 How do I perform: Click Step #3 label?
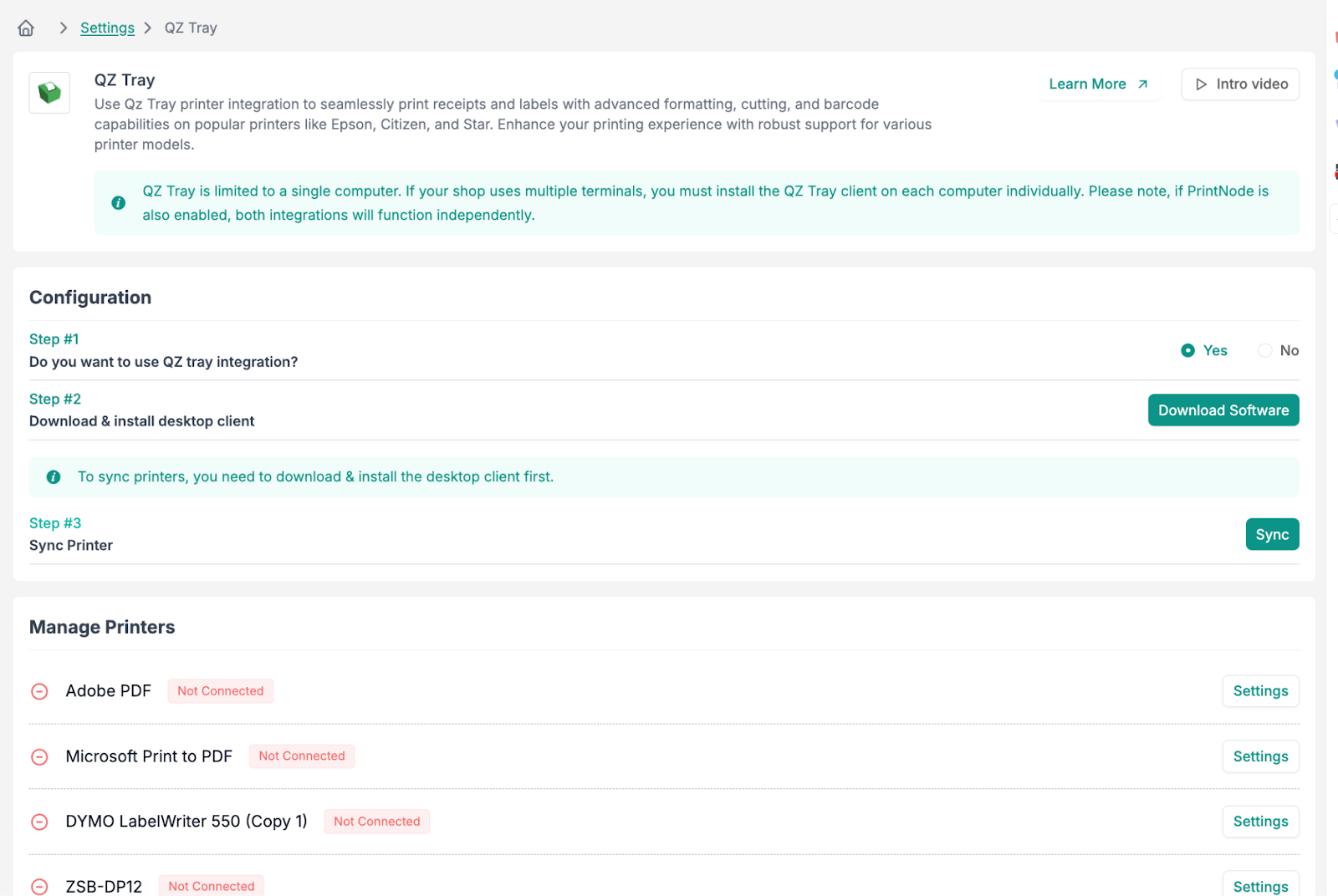coord(55,523)
